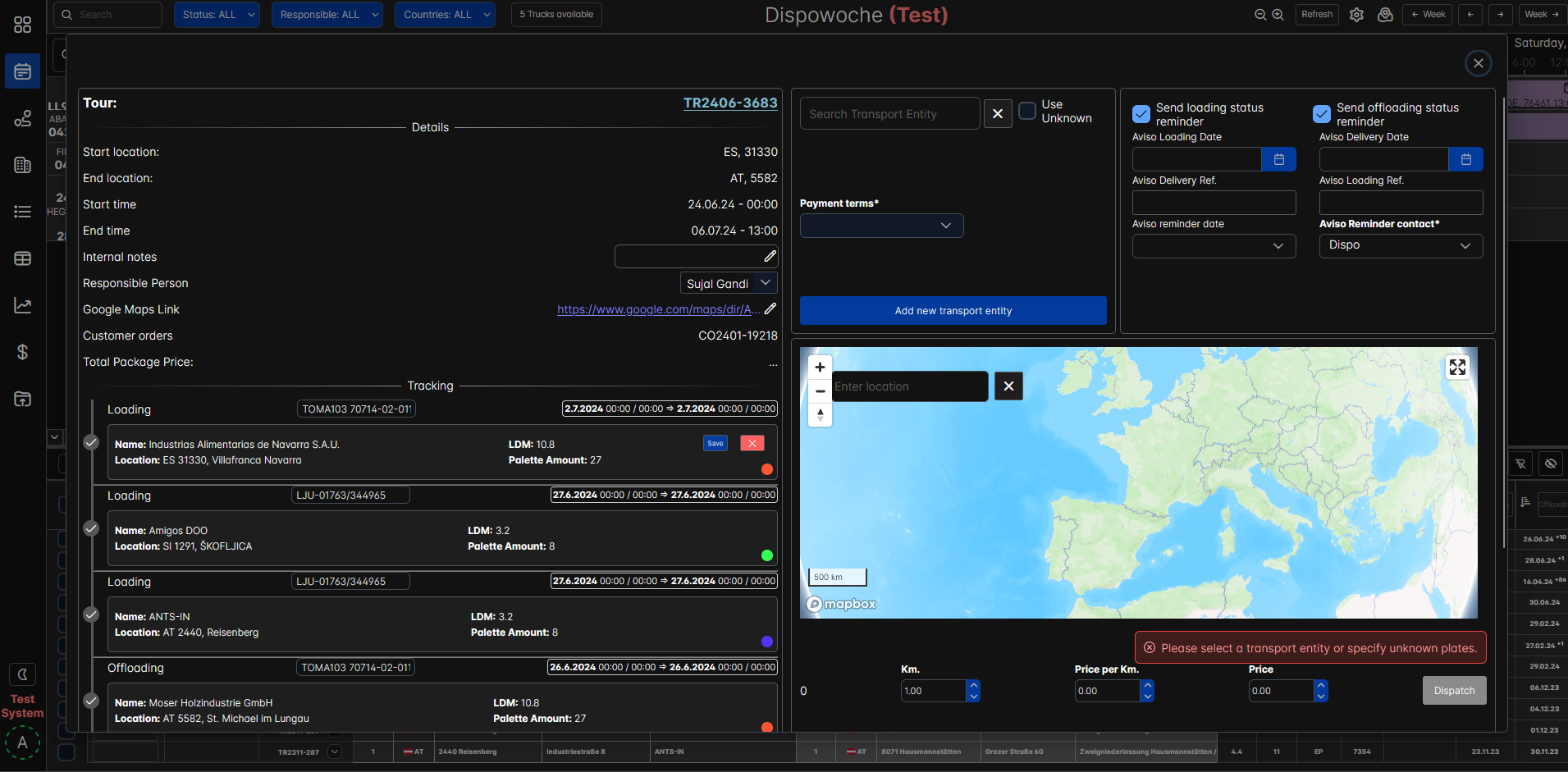The image size is (1568, 772).
Task: Cancel edit with red X on Industrias stop
Action: coord(752,443)
